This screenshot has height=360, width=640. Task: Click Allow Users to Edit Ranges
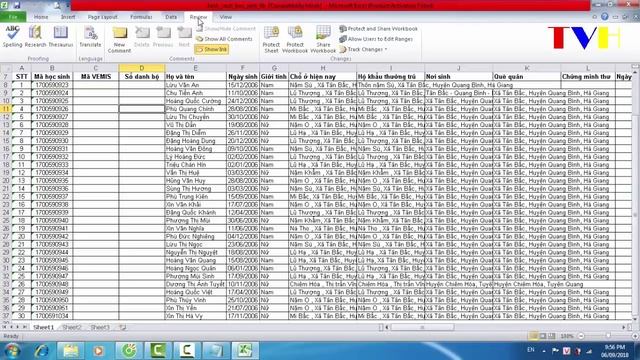376,39
